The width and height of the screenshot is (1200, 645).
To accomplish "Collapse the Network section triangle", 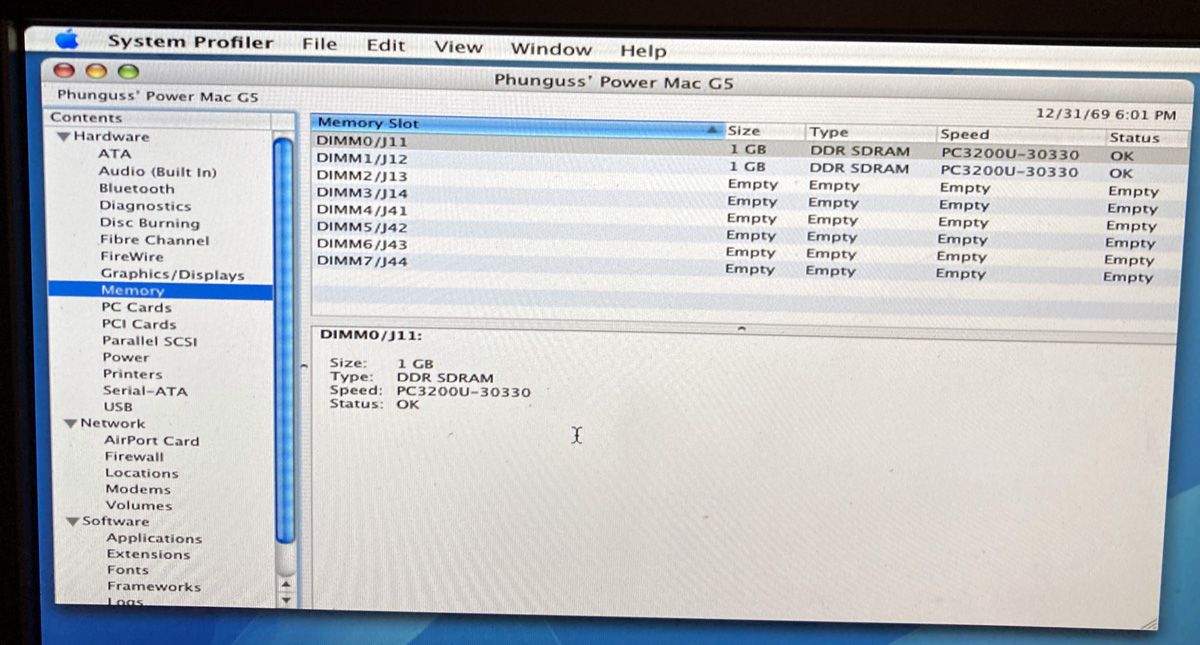I will (x=70, y=424).
